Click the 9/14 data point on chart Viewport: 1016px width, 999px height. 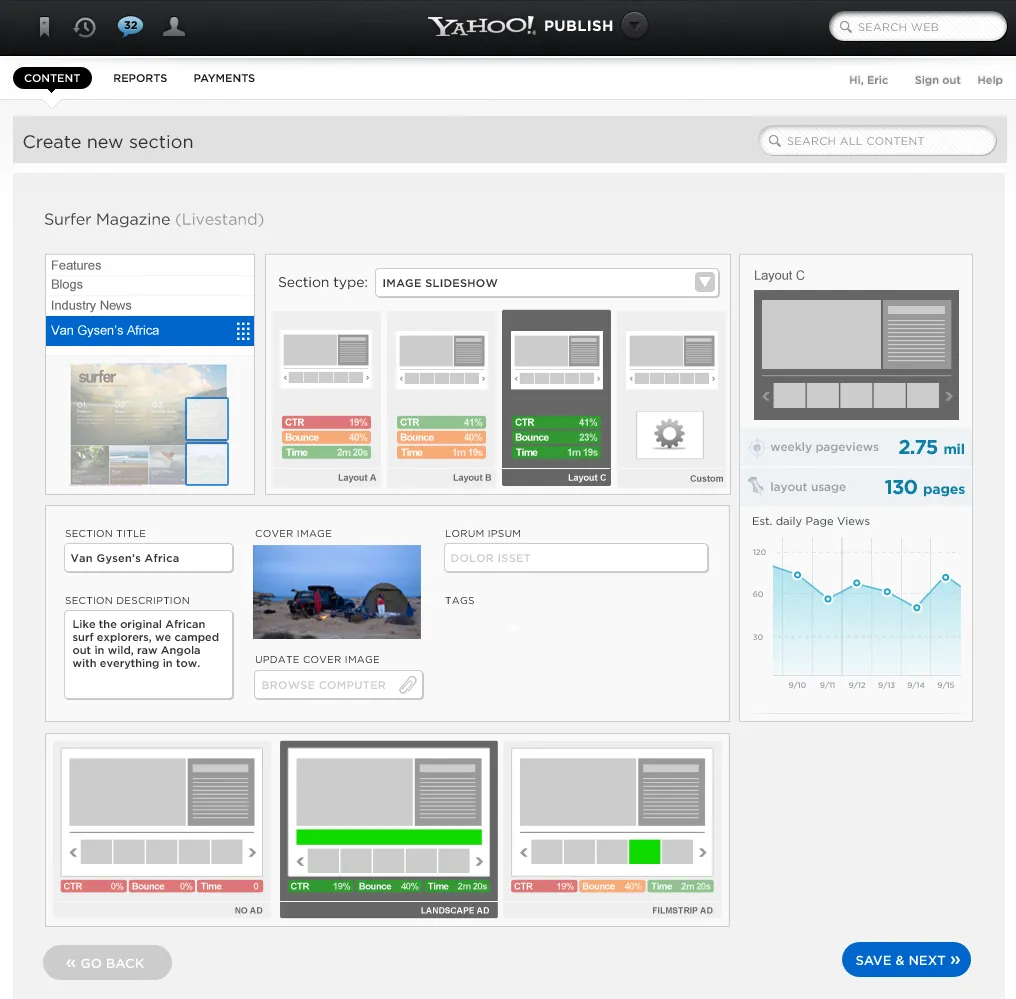916,608
